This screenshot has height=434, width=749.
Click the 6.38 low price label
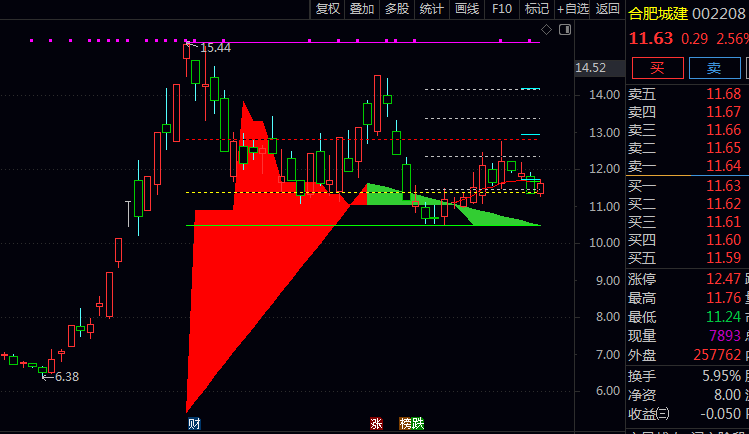[67, 377]
